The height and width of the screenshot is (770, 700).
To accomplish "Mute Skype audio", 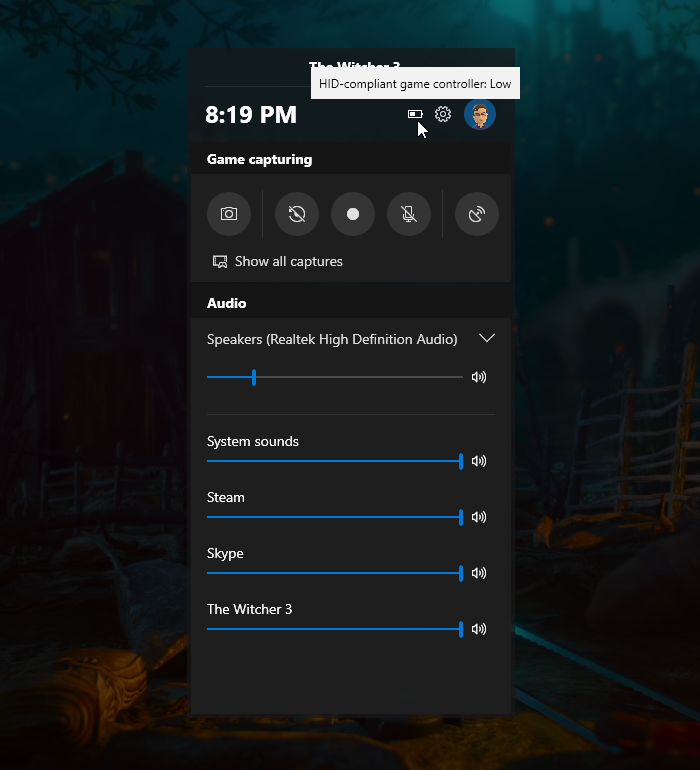I will pyautogui.click(x=479, y=573).
